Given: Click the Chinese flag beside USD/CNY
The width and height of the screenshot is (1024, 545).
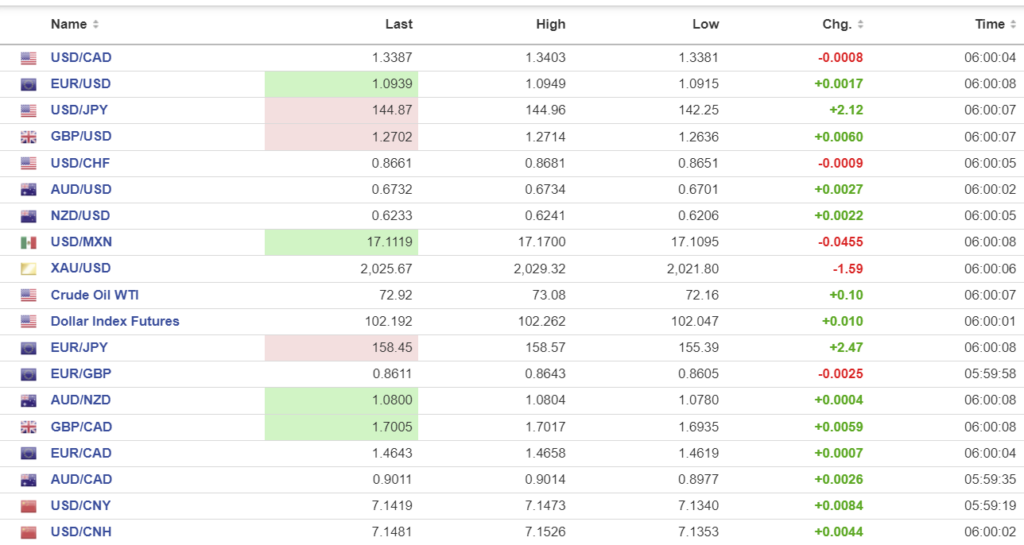Looking at the screenshot, I should point(28,506).
